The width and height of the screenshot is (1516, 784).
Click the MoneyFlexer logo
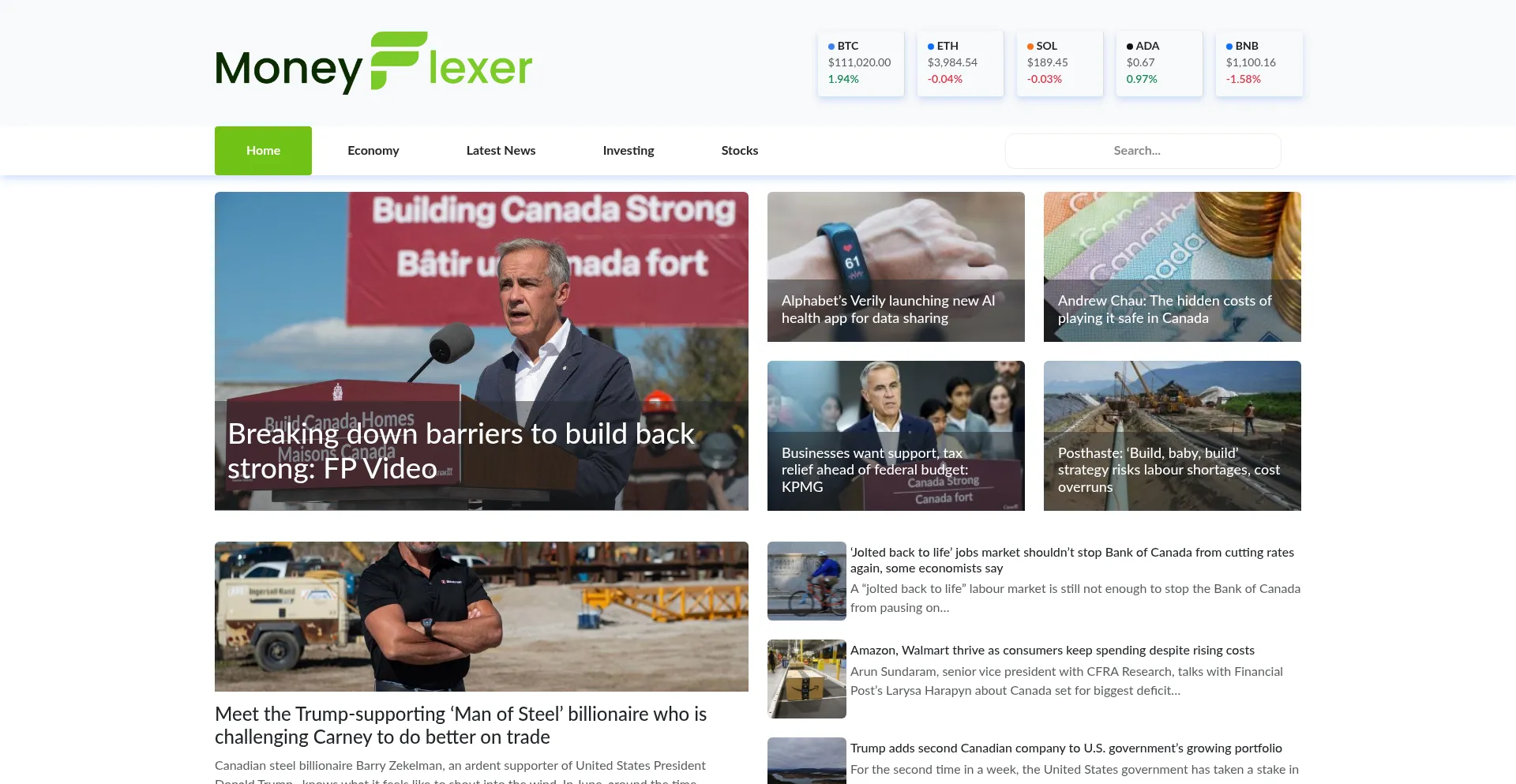tap(373, 63)
